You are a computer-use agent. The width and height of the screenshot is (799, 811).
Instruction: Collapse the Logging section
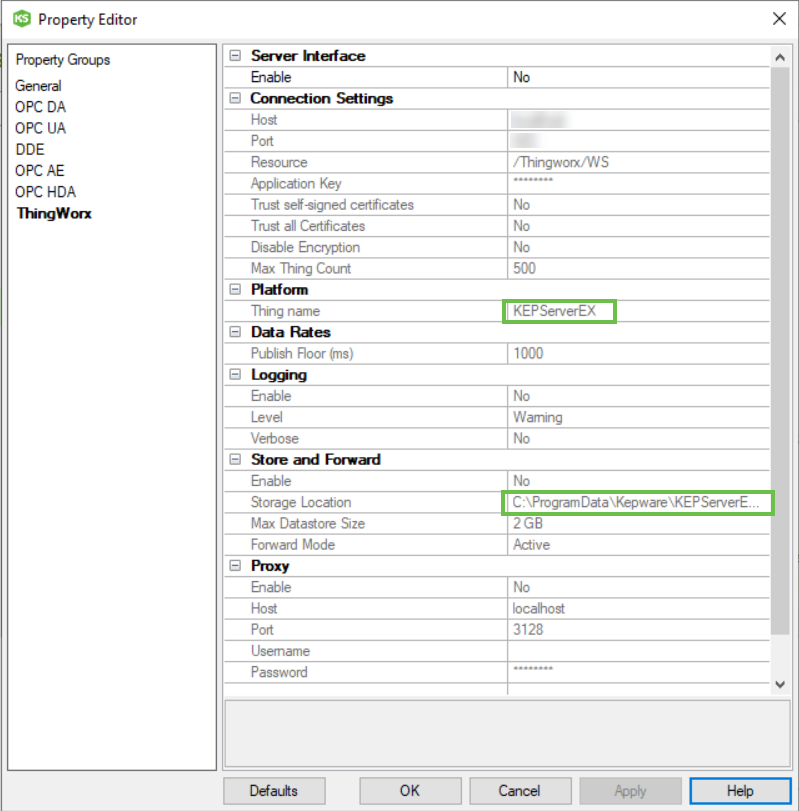(235, 375)
